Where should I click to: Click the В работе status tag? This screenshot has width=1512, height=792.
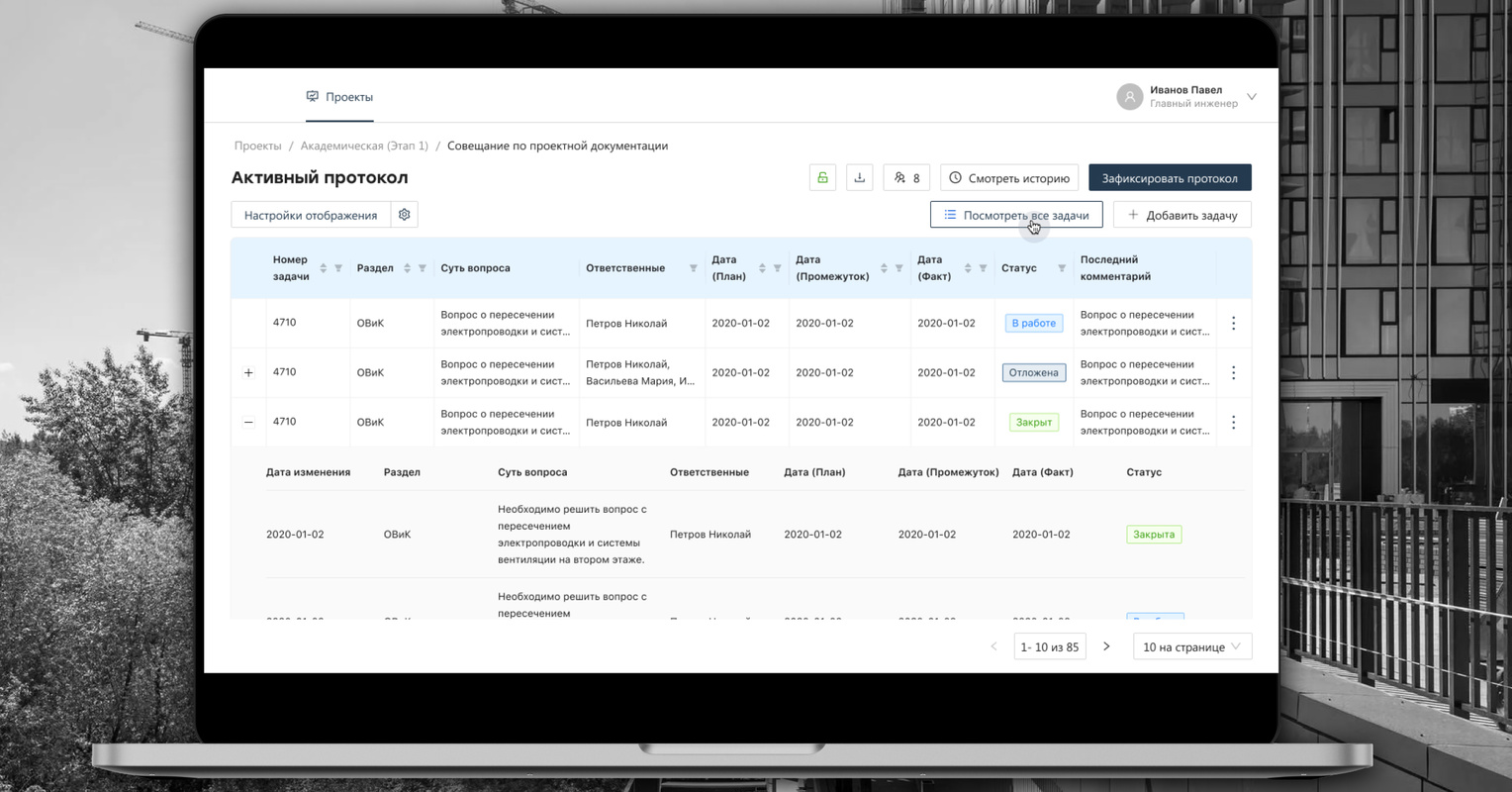tap(1034, 323)
